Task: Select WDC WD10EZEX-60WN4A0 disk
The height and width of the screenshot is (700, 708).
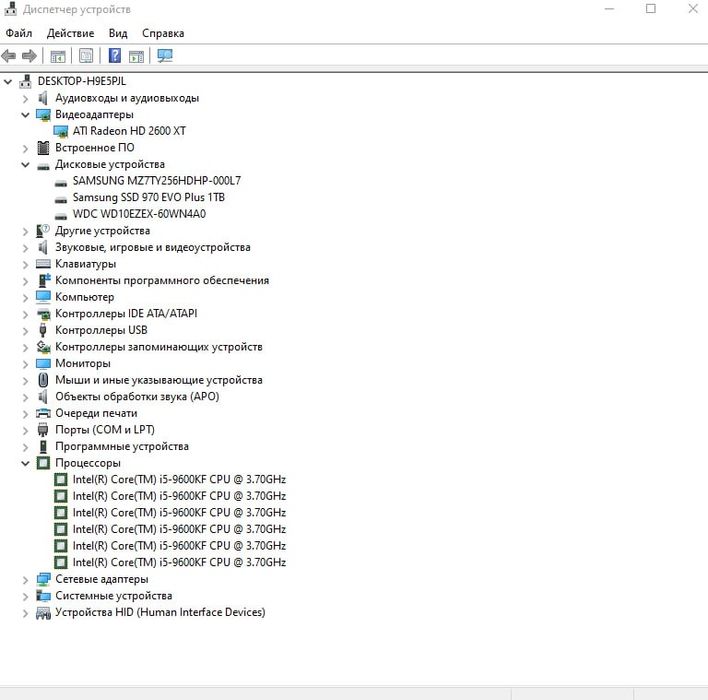Action: click(139, 214)
